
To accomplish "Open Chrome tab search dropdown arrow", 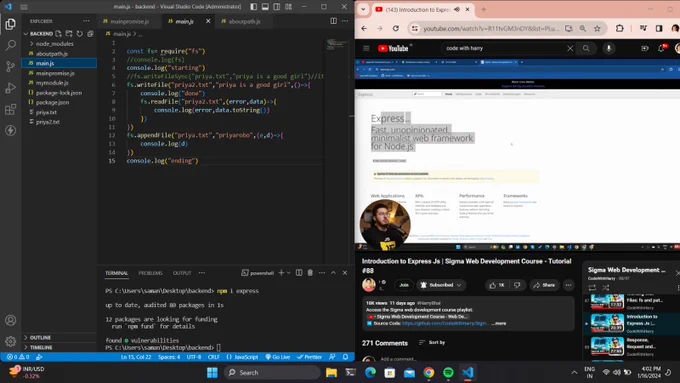I will (363, 9).
